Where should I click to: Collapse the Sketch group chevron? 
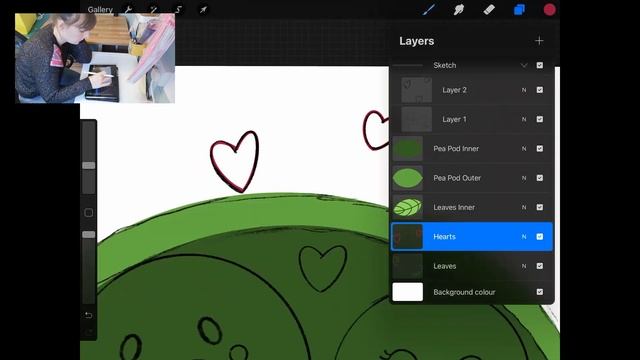pyautogui.click(x=524, y=65)
